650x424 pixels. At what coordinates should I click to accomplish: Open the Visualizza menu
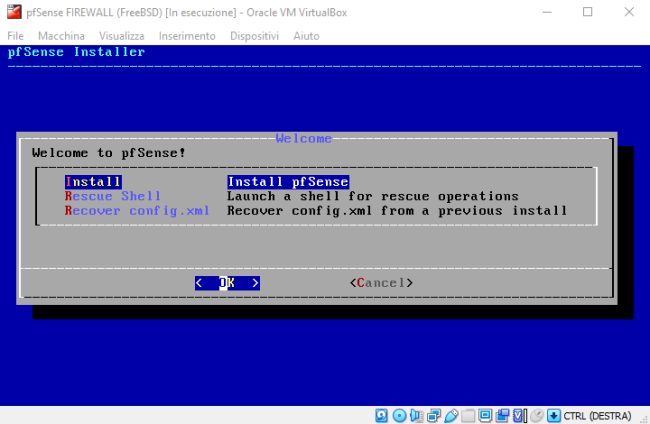coord(122,36)
